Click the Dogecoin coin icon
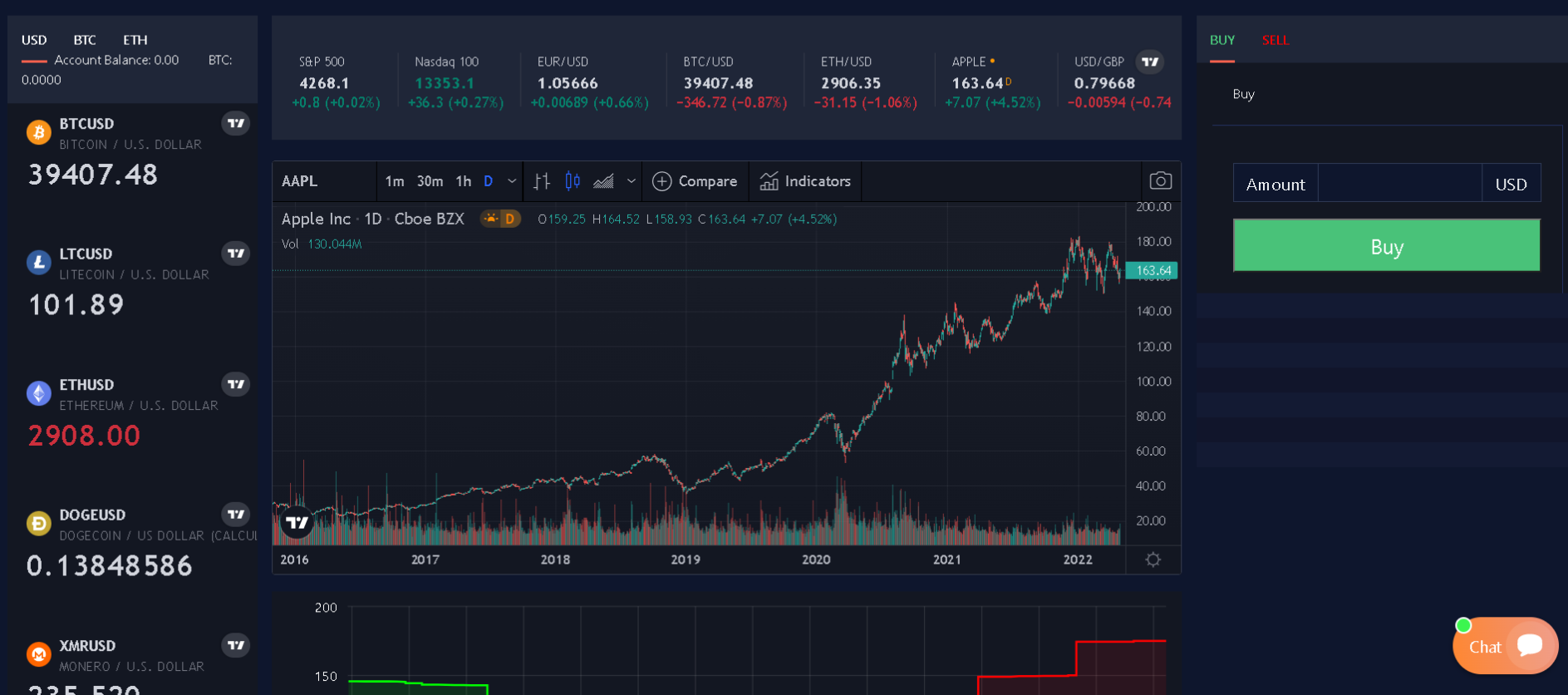 point(39,524)
